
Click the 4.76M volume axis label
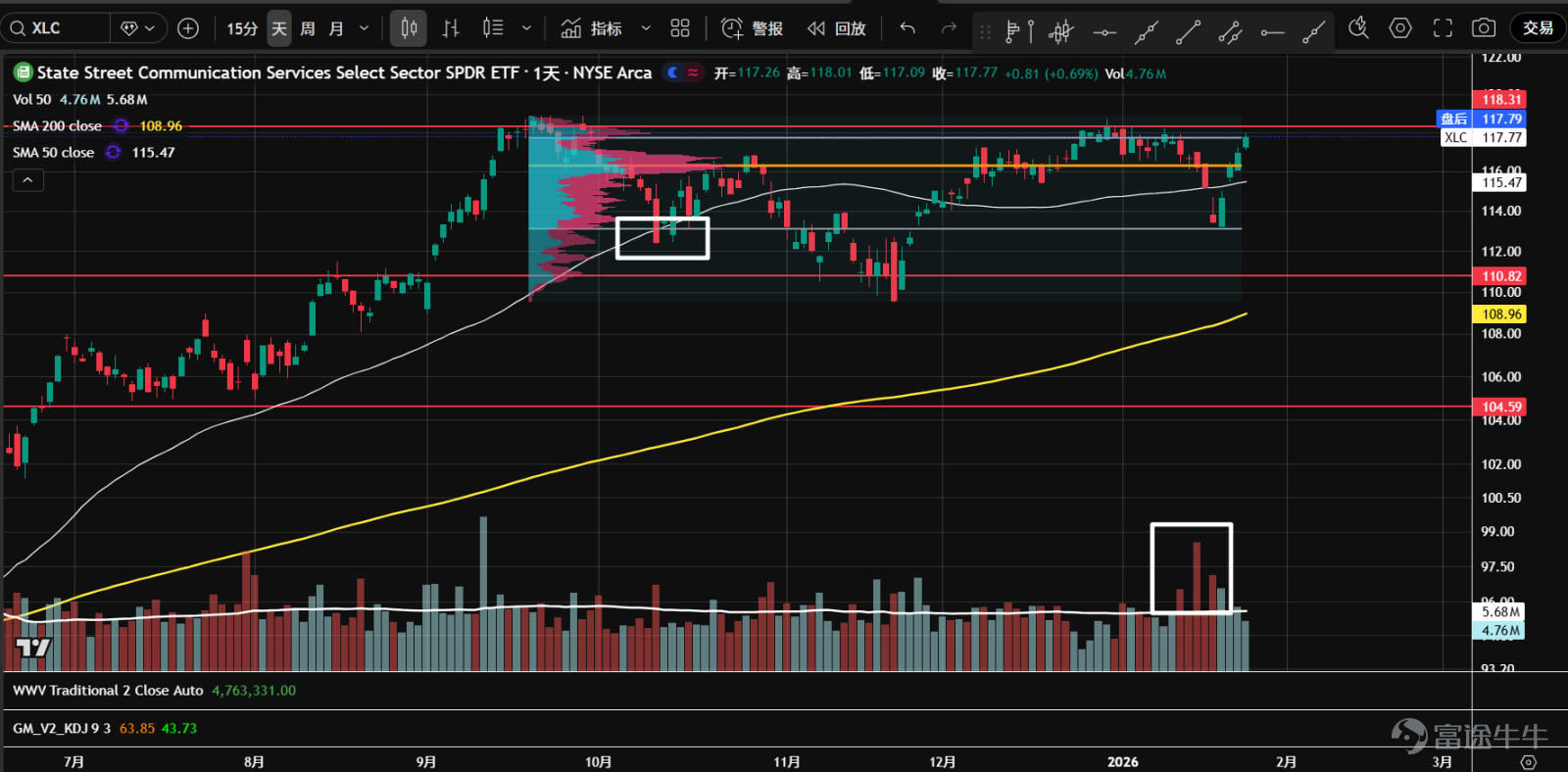point(1500,630)
